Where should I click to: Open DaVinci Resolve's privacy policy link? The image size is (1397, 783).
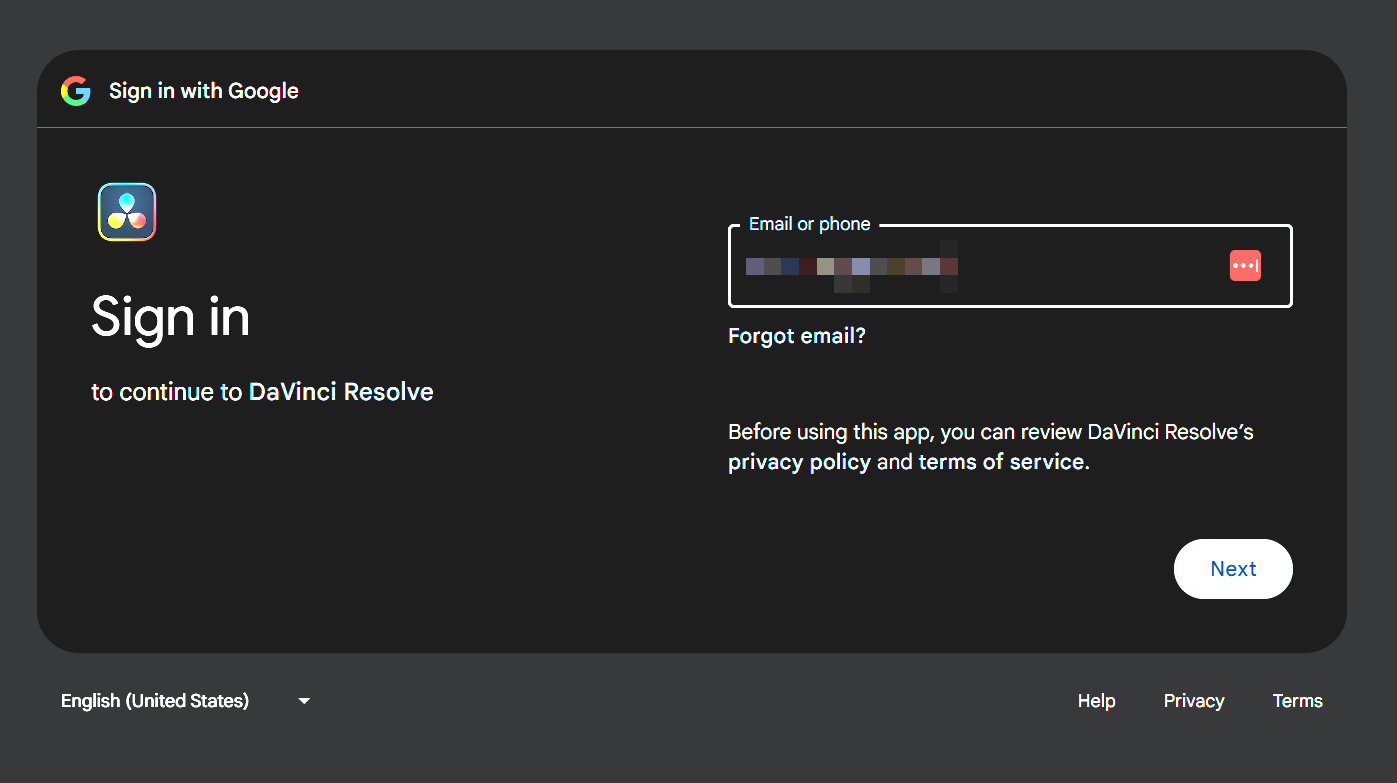[x=799, y=462]
